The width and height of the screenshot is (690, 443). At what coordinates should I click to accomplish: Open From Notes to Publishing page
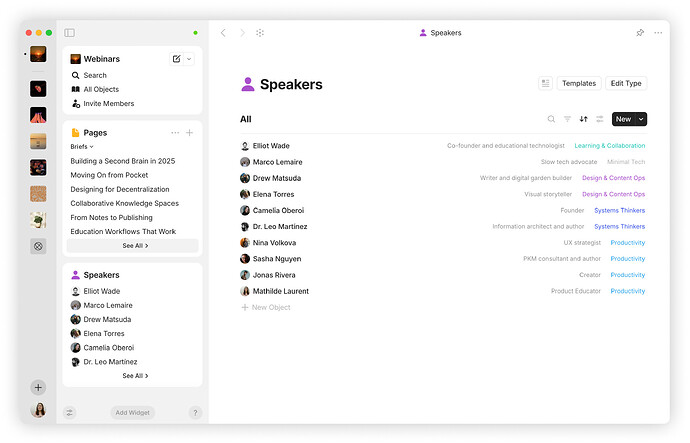pos(111,217)
